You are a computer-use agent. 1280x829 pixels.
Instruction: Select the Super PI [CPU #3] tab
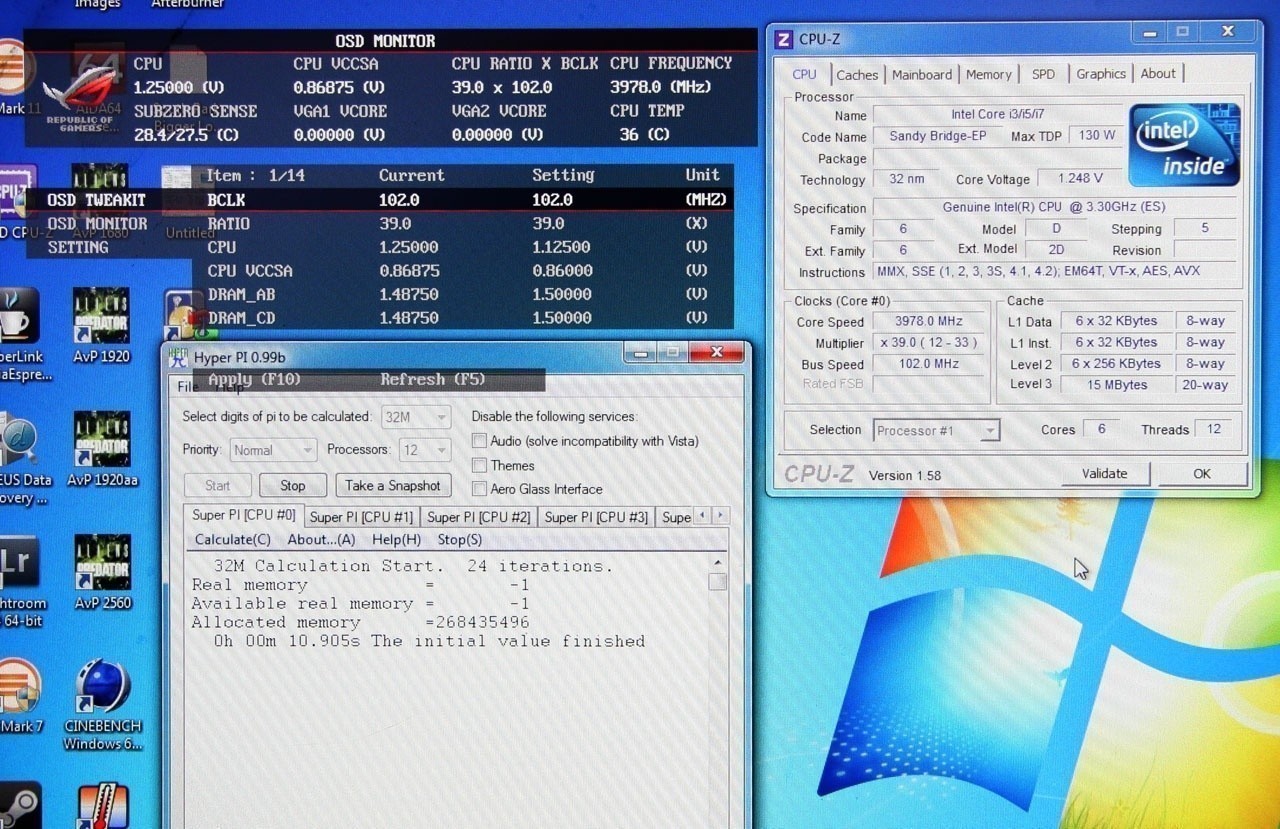596,517
